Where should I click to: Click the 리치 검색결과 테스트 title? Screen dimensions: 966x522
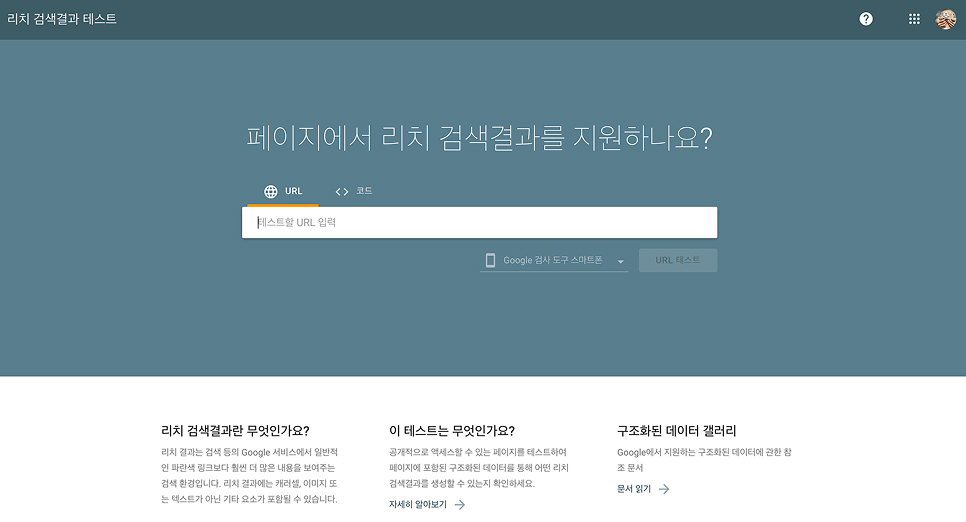(x=62, y=19)
